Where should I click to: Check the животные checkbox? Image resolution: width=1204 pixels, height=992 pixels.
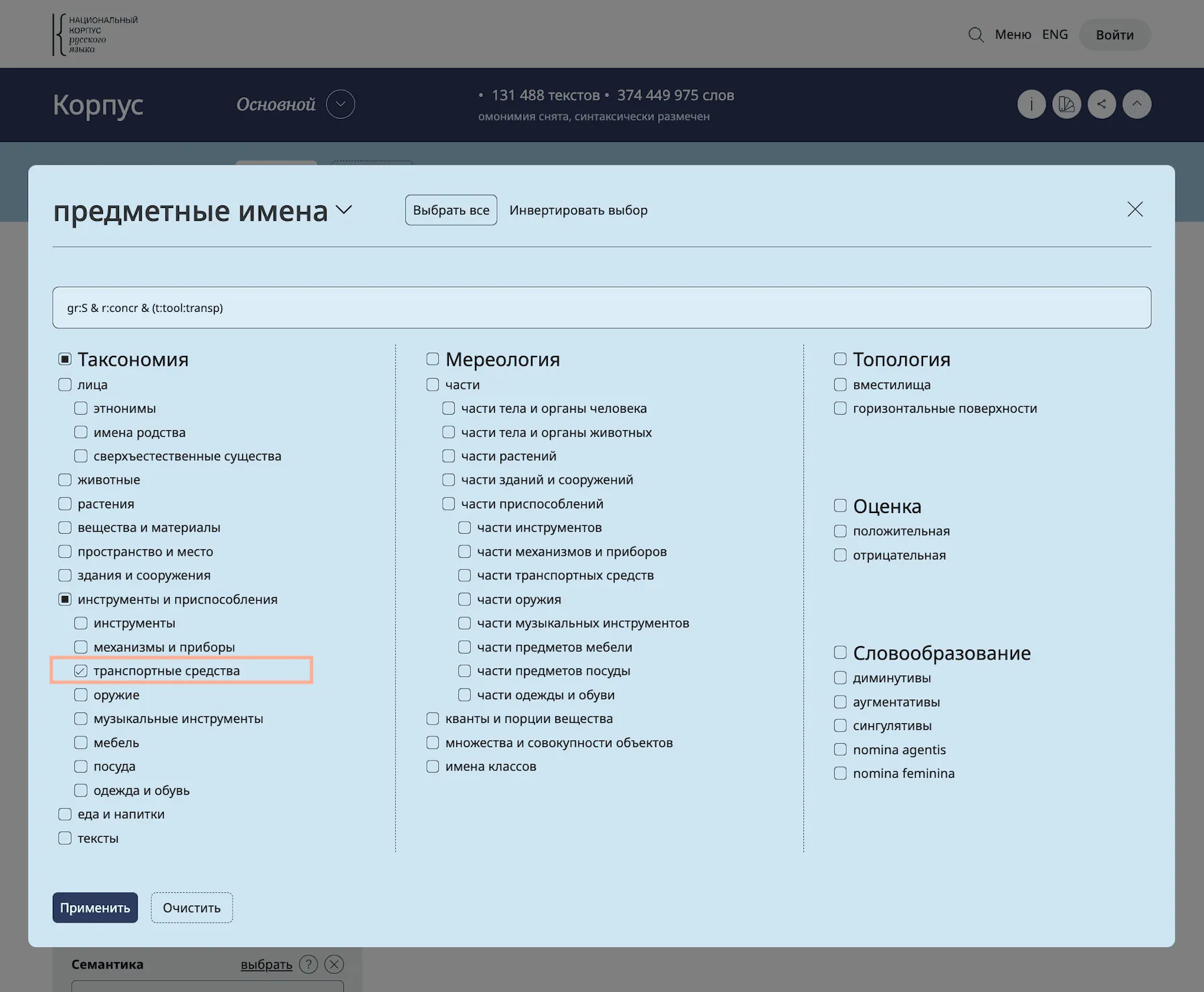pyautogui.click(x=65, y=480)
